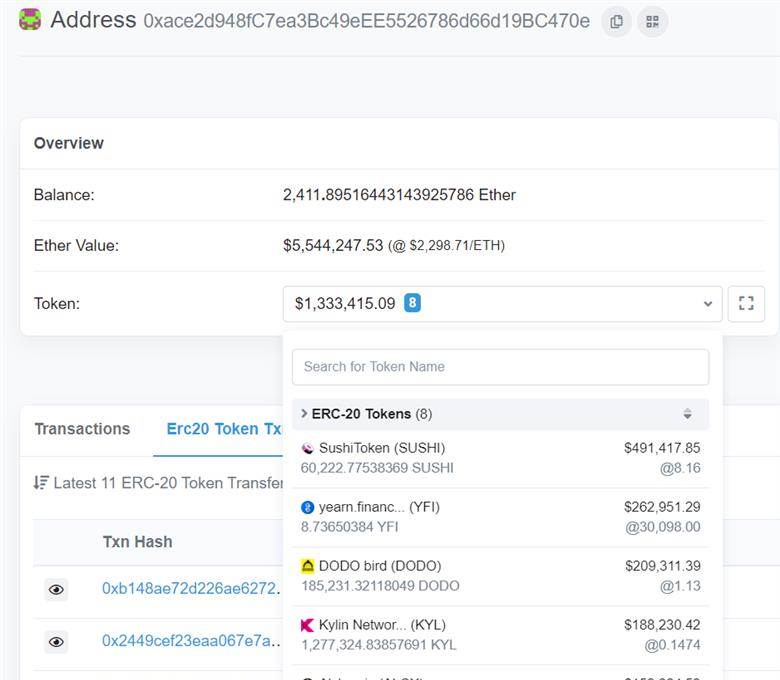
Task: Sort ERC-20 tokens list order
Action: tap(687, 414)
